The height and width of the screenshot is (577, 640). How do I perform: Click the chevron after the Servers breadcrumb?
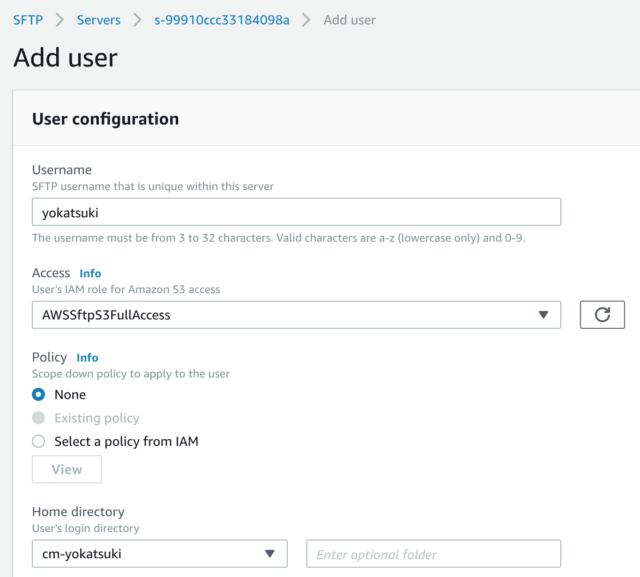point(138,20)
